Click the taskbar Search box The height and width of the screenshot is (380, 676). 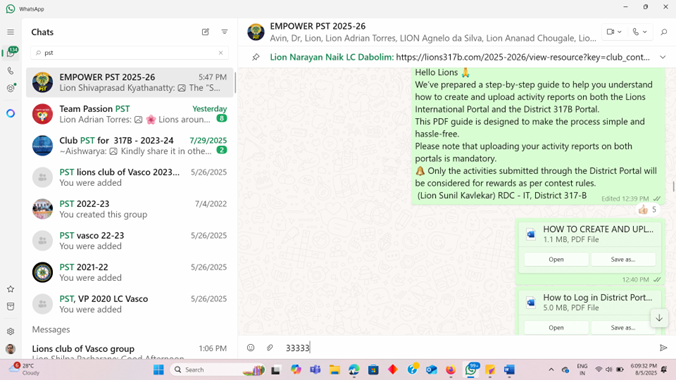(218, 370)
